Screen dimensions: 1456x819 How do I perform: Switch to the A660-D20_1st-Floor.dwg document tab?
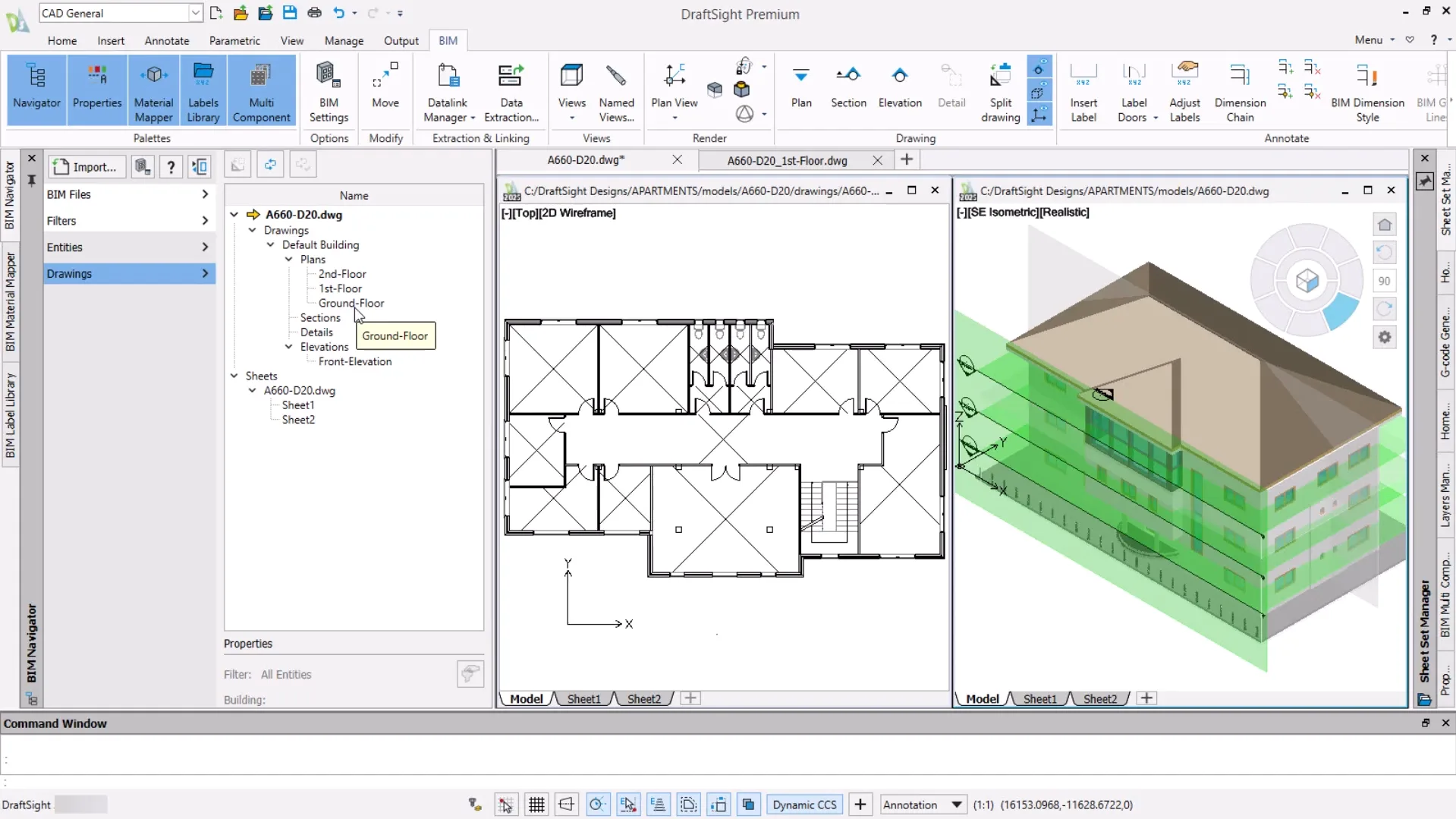click(x=786, y=160)
